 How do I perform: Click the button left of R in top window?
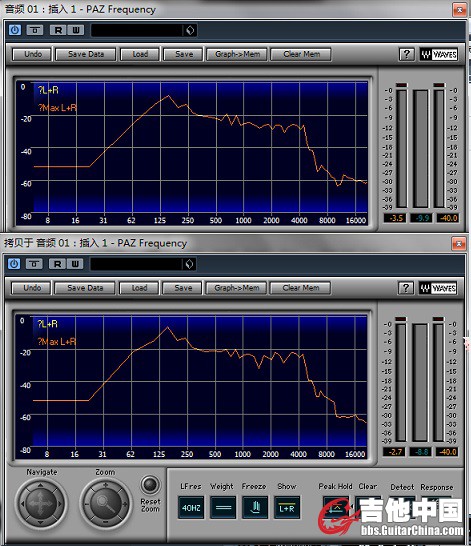point(35,30)
